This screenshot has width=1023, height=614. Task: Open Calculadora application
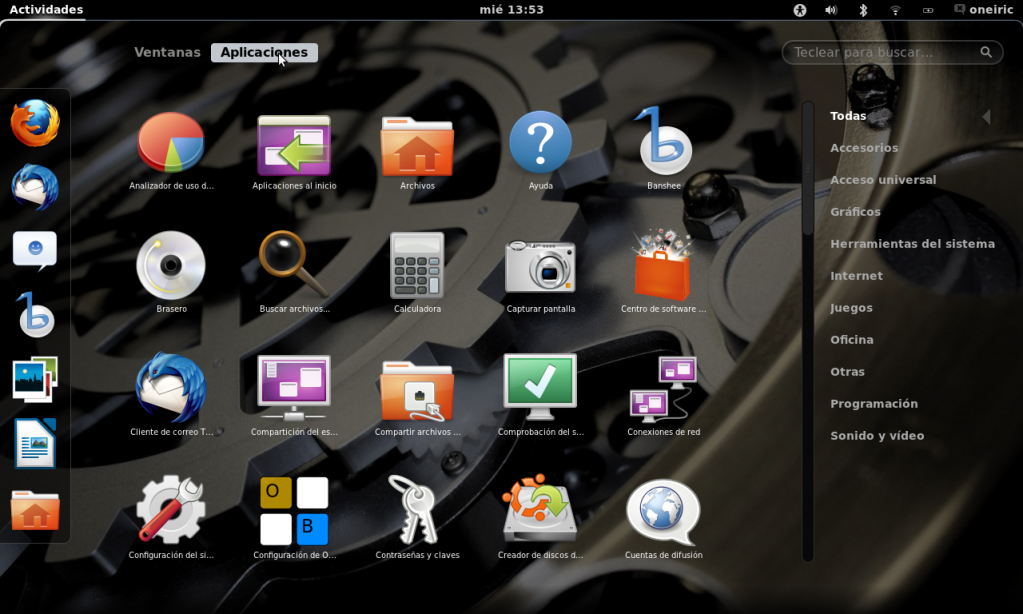point(417,265)
